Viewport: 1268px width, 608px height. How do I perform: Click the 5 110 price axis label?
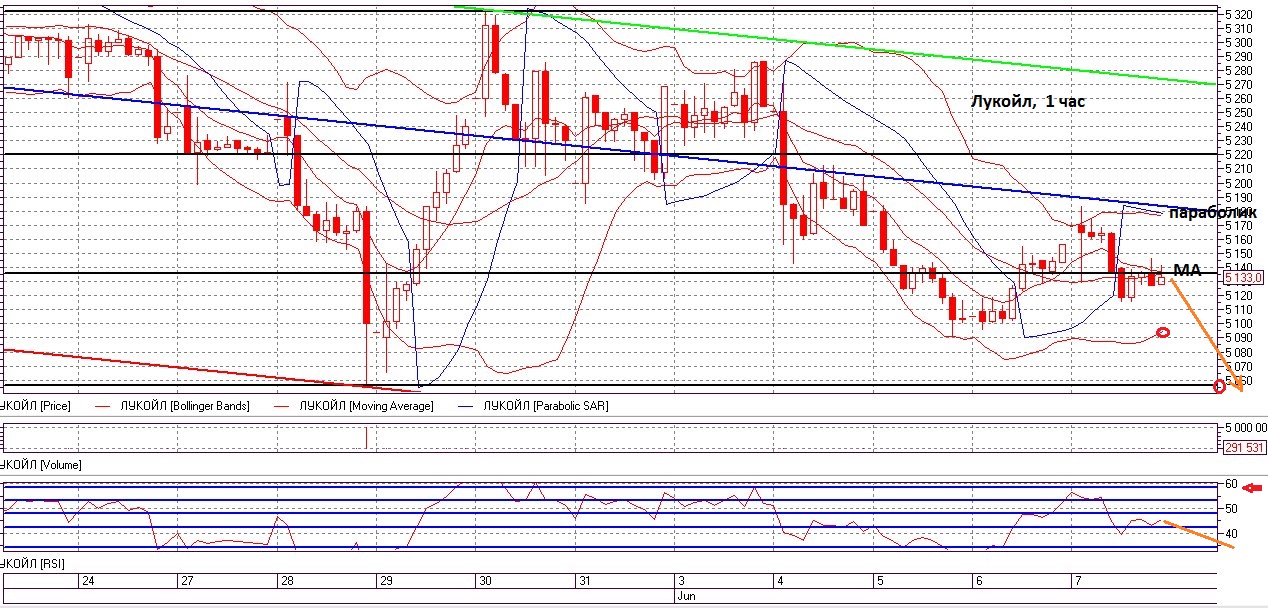tap(1238, 309)
